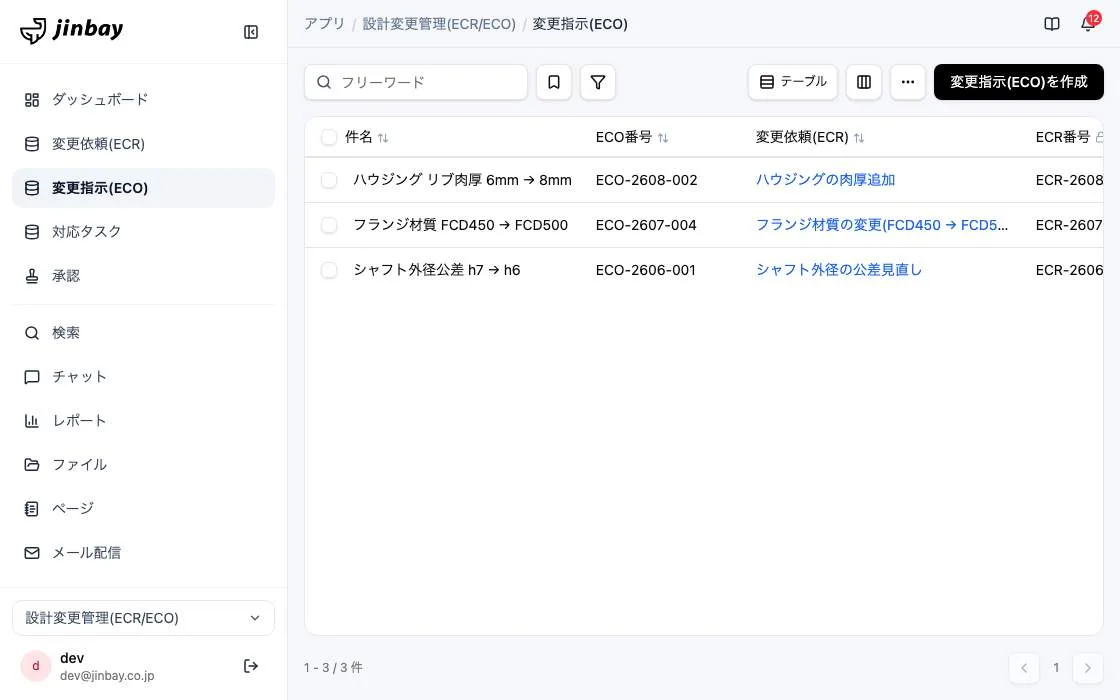Image resolution: width=1120 pixels, height=700 pixels.
Task: Open the documentation book icon
Action: pyautogui.click(x=1051, y=24)
